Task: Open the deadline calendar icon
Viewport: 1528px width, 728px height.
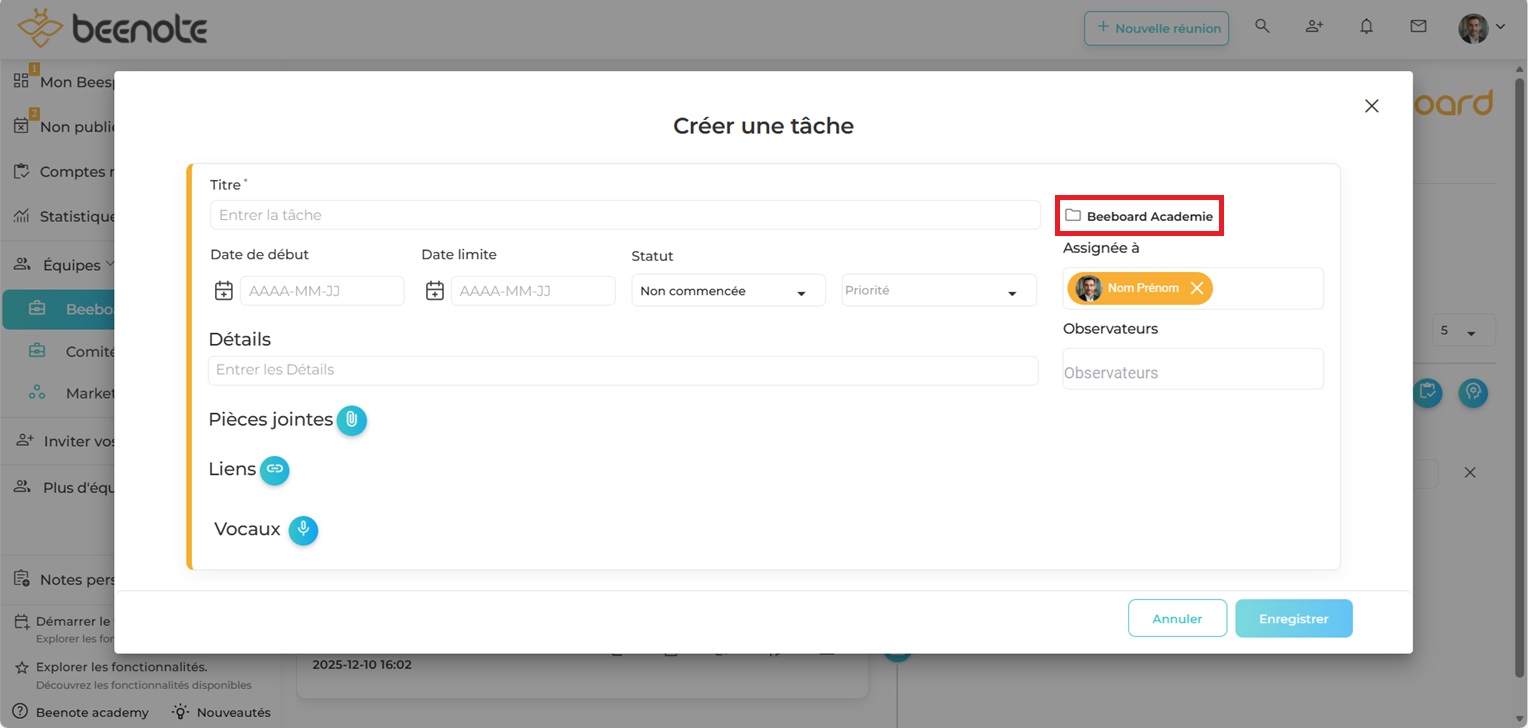Action: point(435,291)
